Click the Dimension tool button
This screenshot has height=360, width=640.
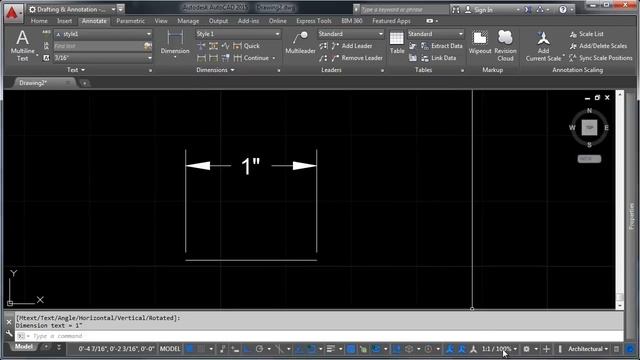click(175, 43)
